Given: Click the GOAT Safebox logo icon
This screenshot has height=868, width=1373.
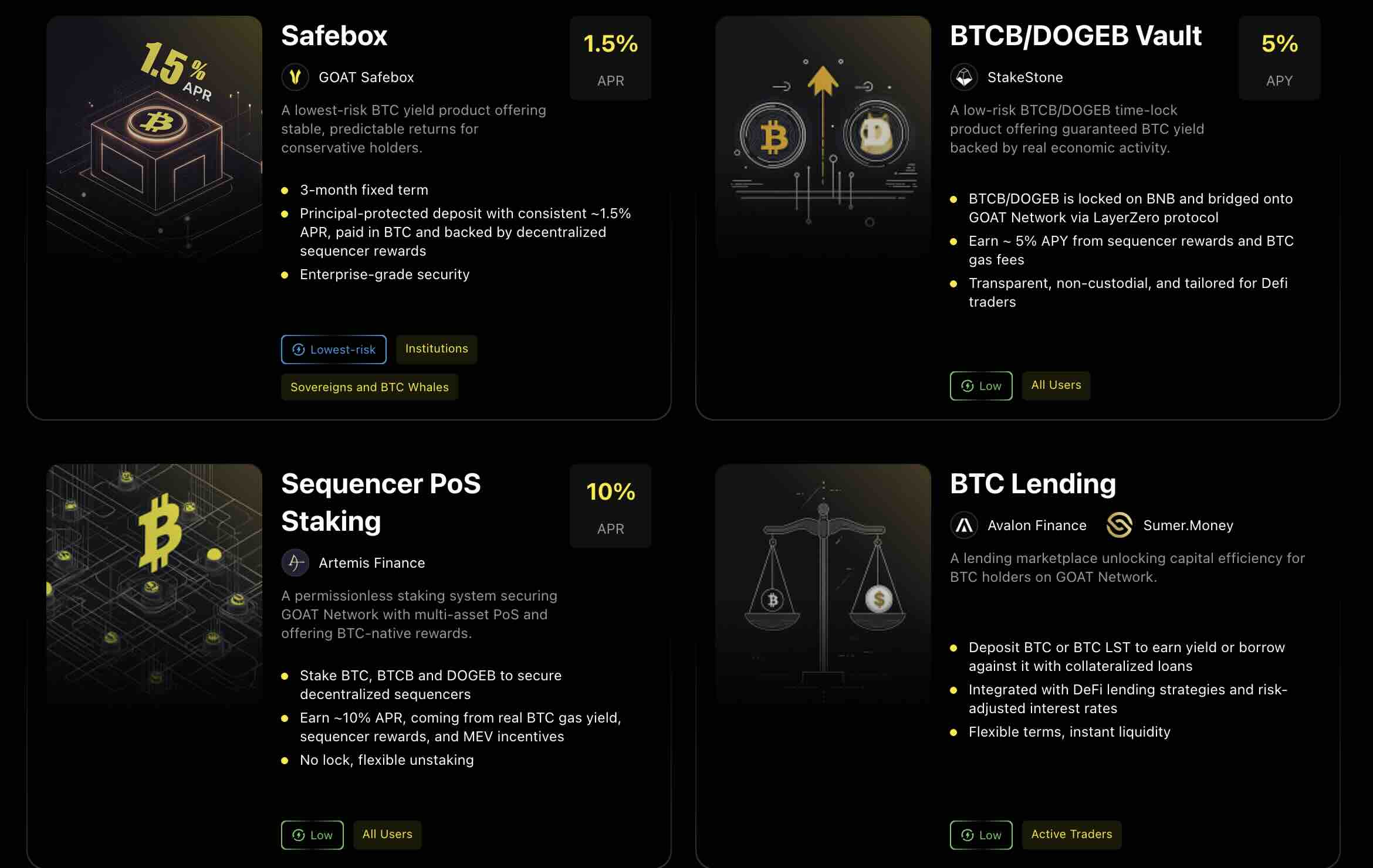Looking at the screenshot, I should 295,77.
